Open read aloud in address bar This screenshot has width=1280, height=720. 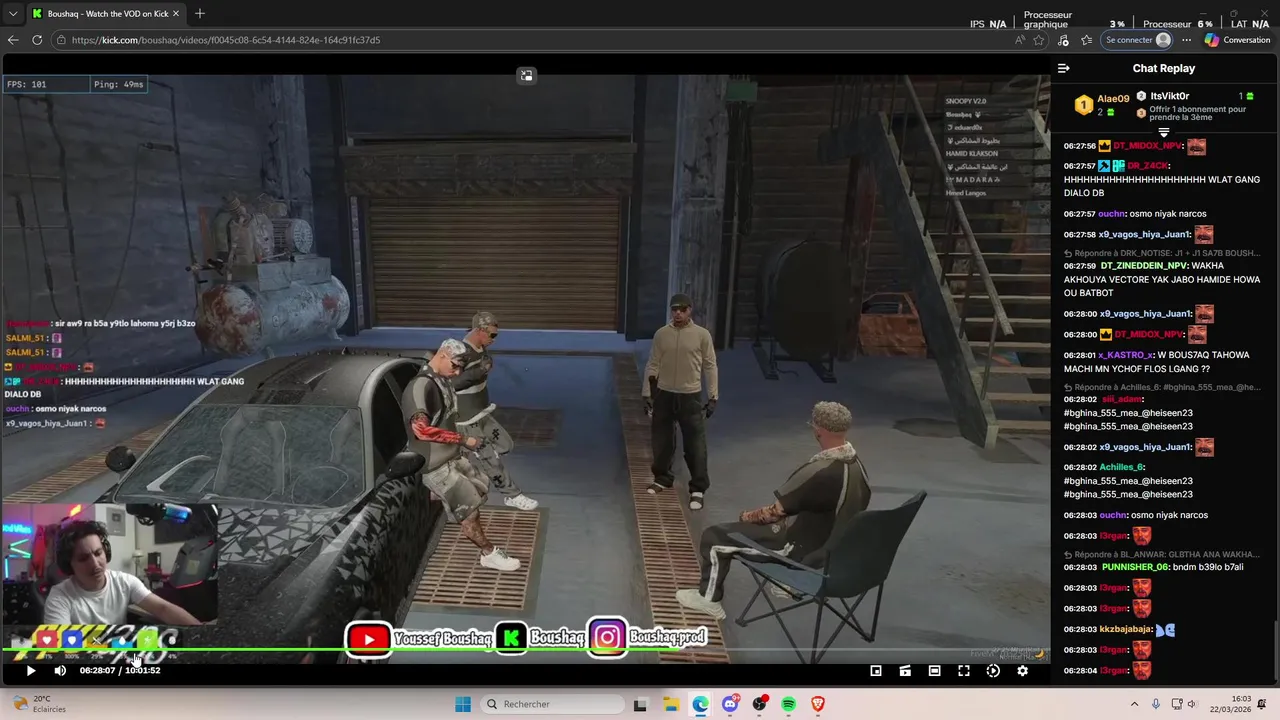click(x=1019, y=40)
